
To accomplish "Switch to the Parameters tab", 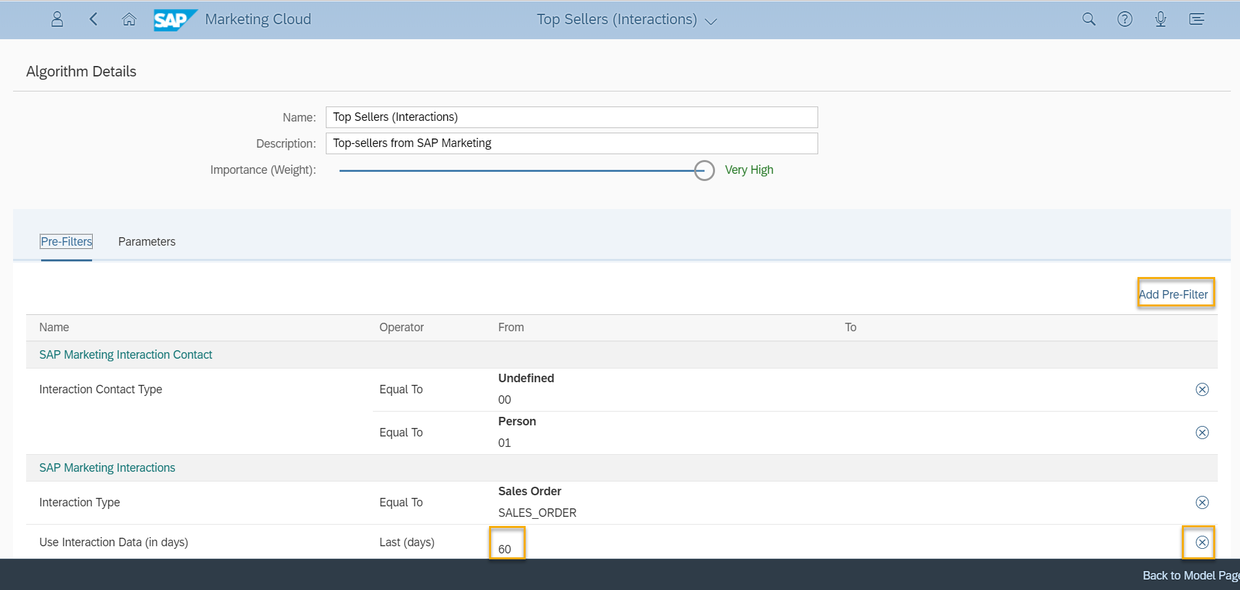I will click(x=147, y=242).
